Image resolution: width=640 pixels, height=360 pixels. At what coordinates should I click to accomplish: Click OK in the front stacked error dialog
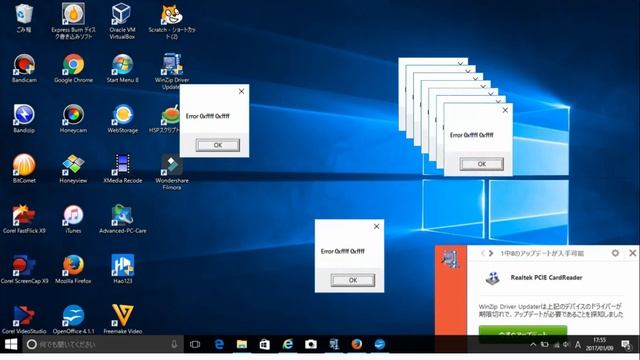[482, 164]
